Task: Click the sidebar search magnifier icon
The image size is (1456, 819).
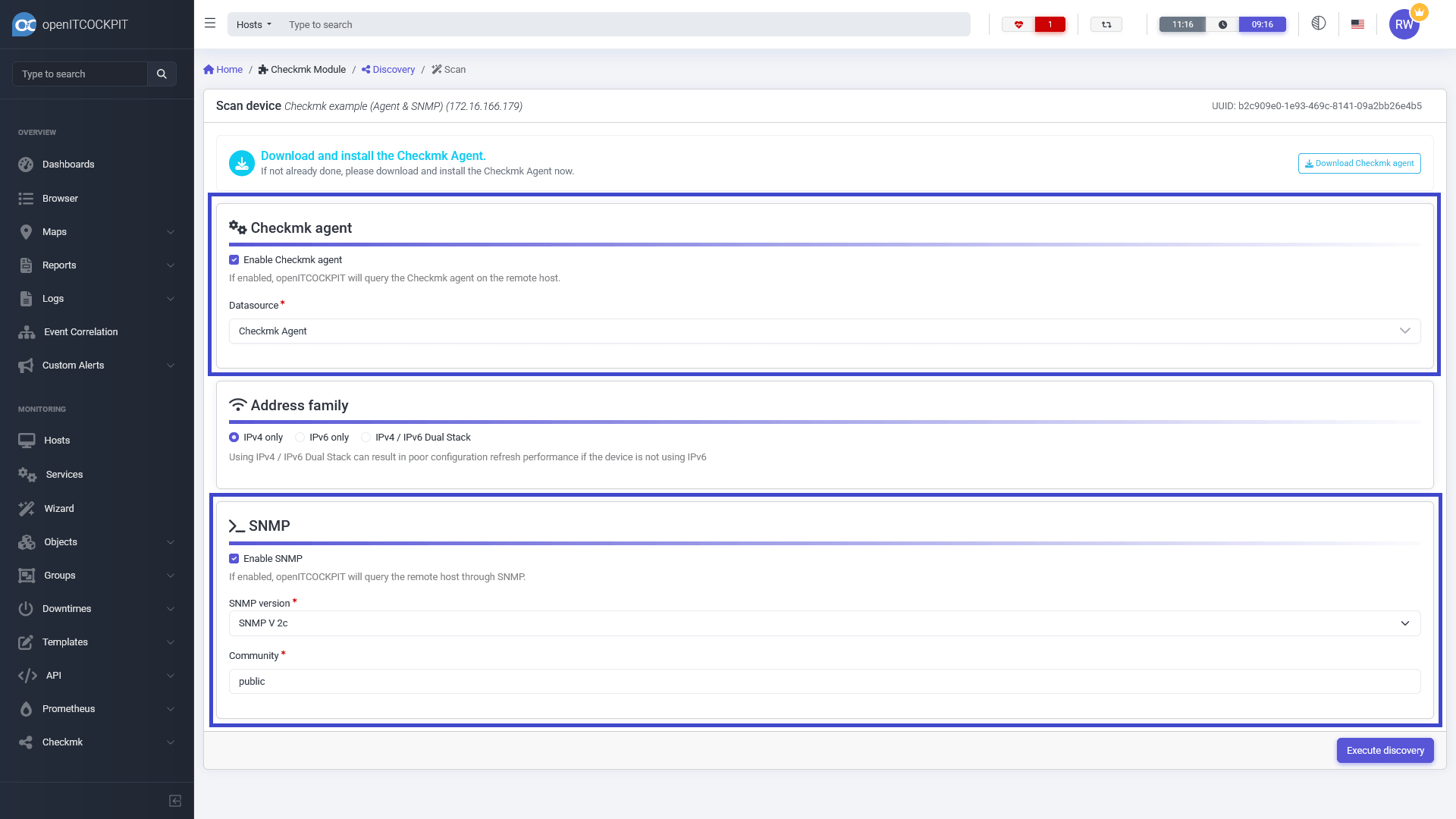Action: coord(162,74)
